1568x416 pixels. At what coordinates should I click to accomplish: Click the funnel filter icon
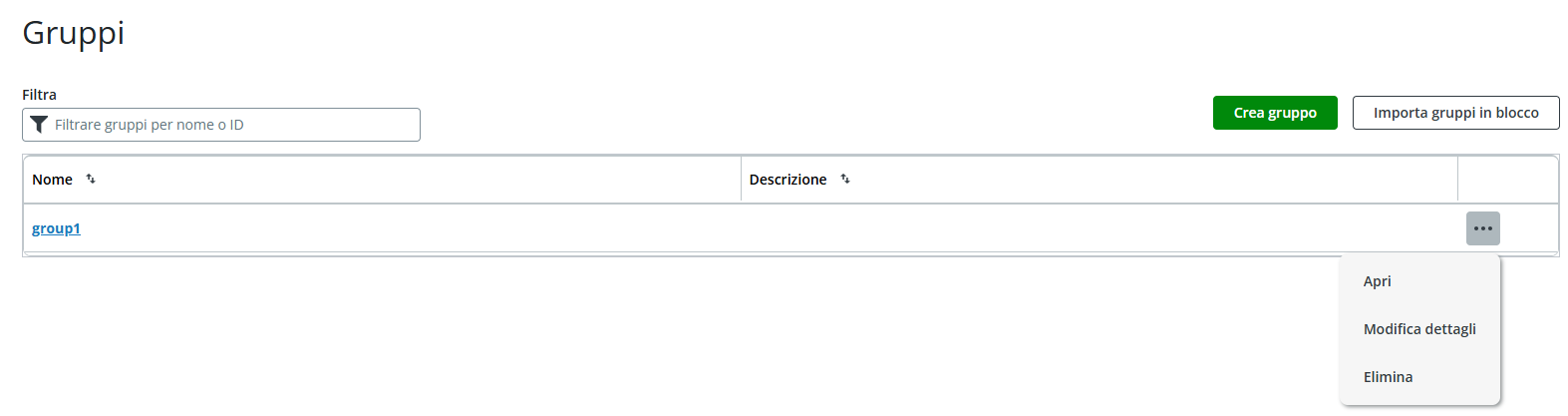(x=39, y=125)
